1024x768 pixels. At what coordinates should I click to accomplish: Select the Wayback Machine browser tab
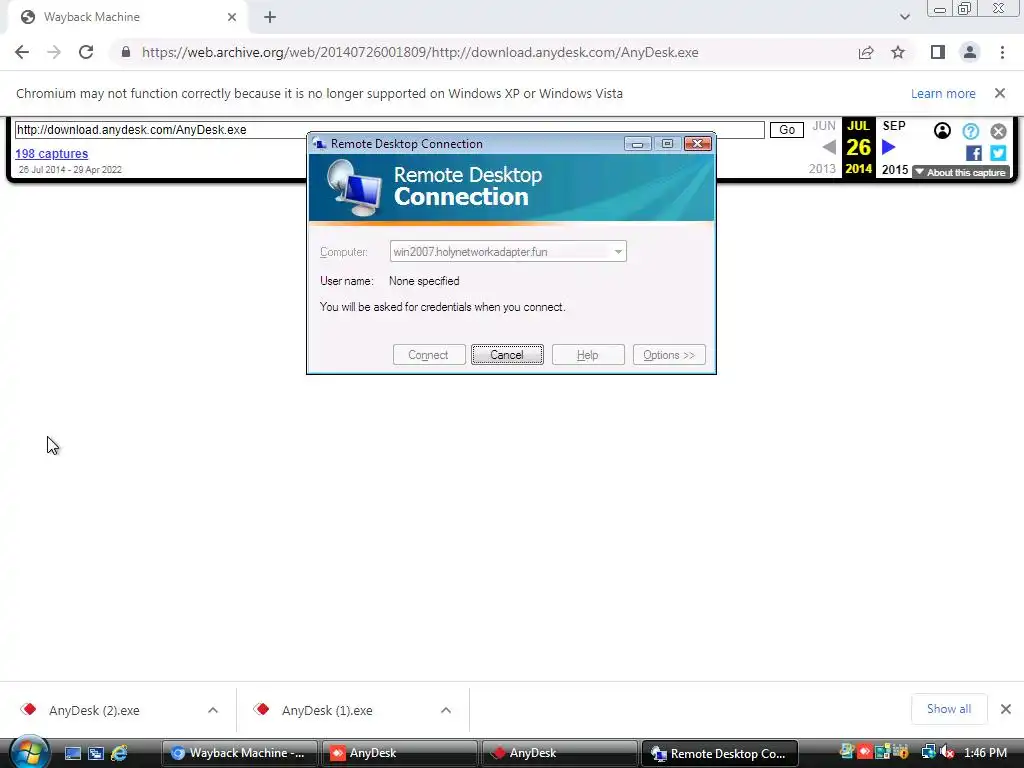point(128,17)
